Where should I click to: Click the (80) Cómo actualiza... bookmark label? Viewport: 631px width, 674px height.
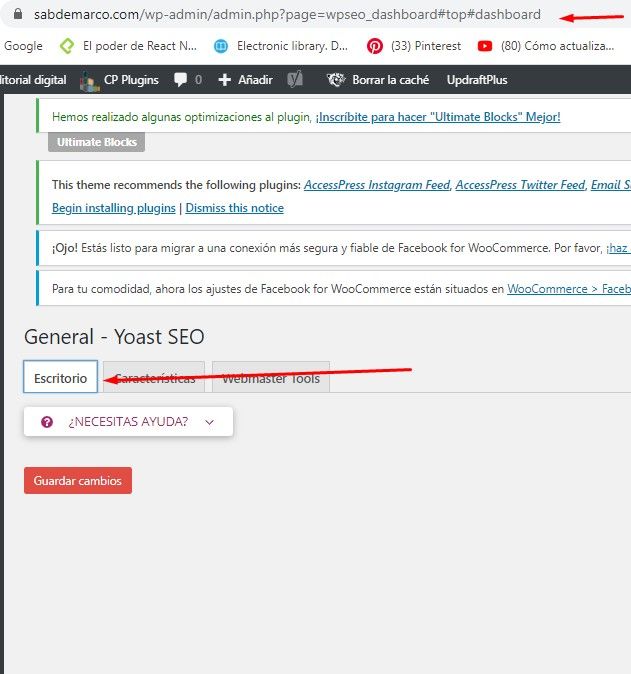coord(557,46)
